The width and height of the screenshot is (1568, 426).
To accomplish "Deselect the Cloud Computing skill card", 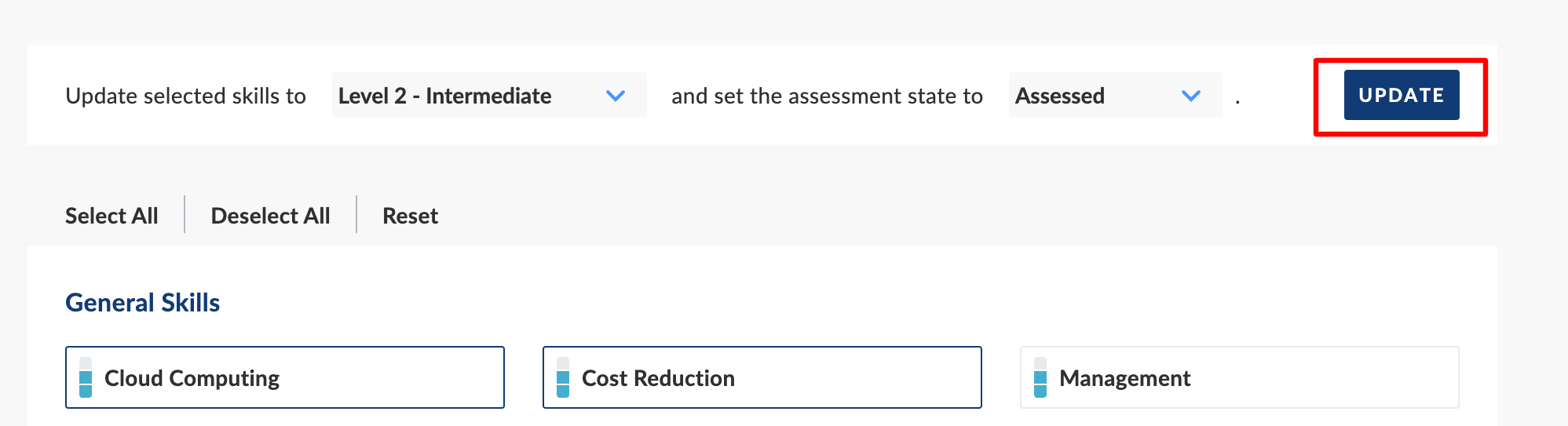I will [285, 377].
